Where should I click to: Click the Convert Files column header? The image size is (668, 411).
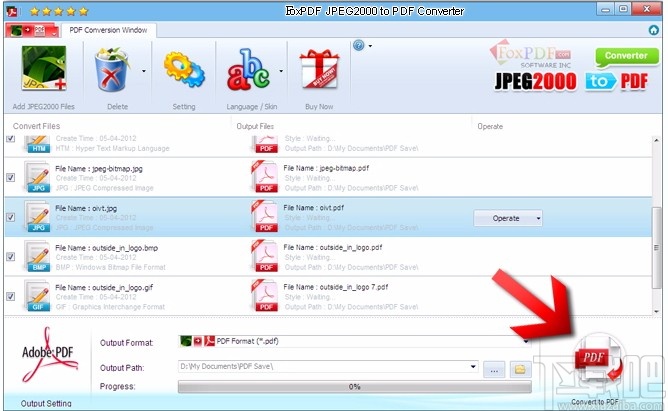click(37, 126)
